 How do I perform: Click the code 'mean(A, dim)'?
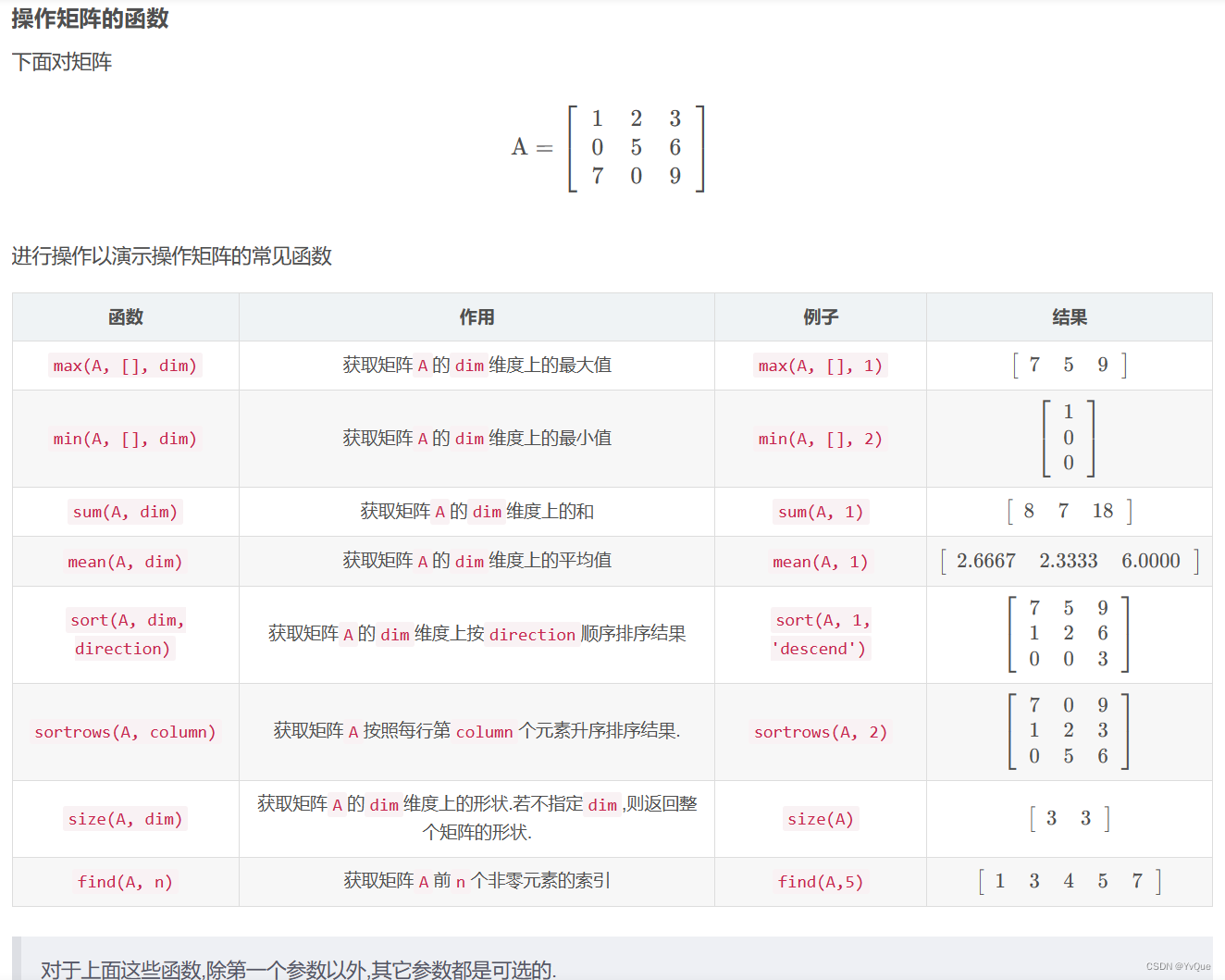coord(125,562)
